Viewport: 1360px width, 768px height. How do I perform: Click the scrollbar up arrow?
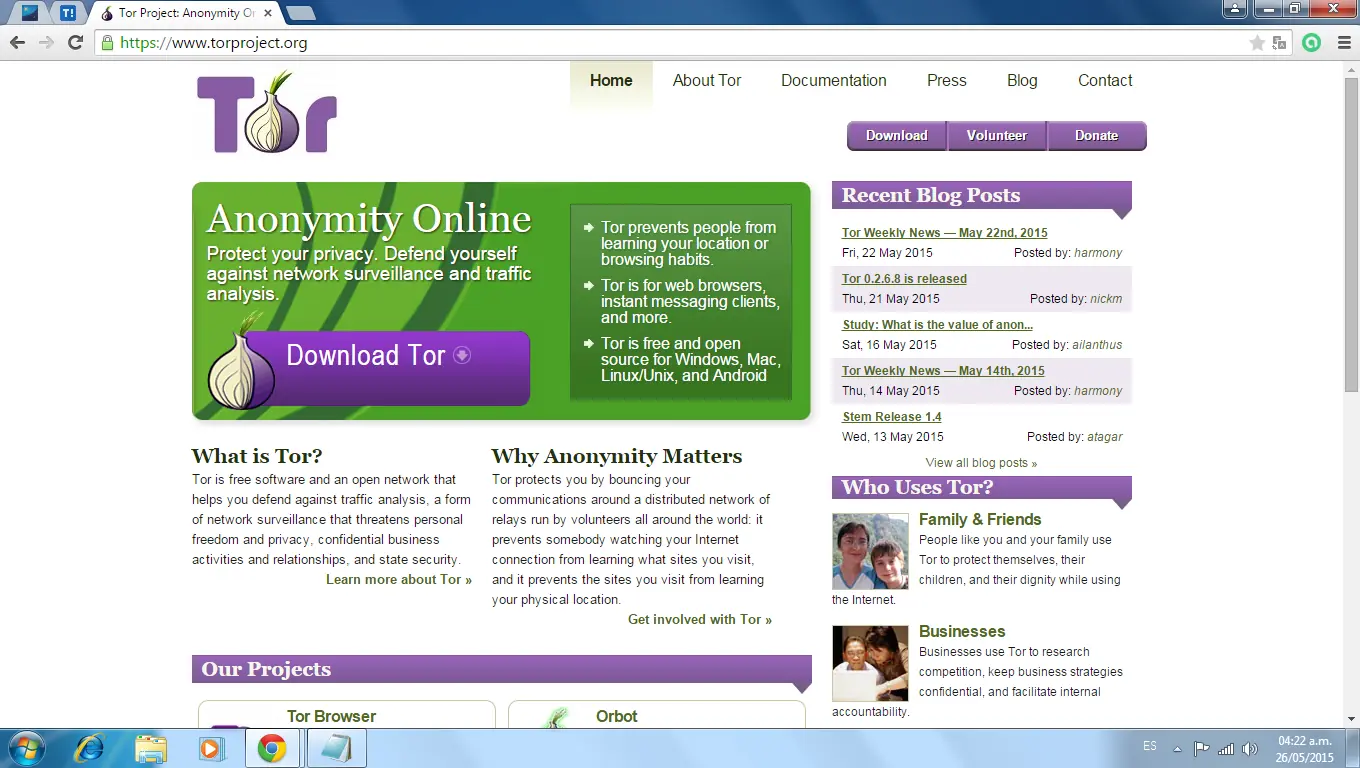[1351, 69]
